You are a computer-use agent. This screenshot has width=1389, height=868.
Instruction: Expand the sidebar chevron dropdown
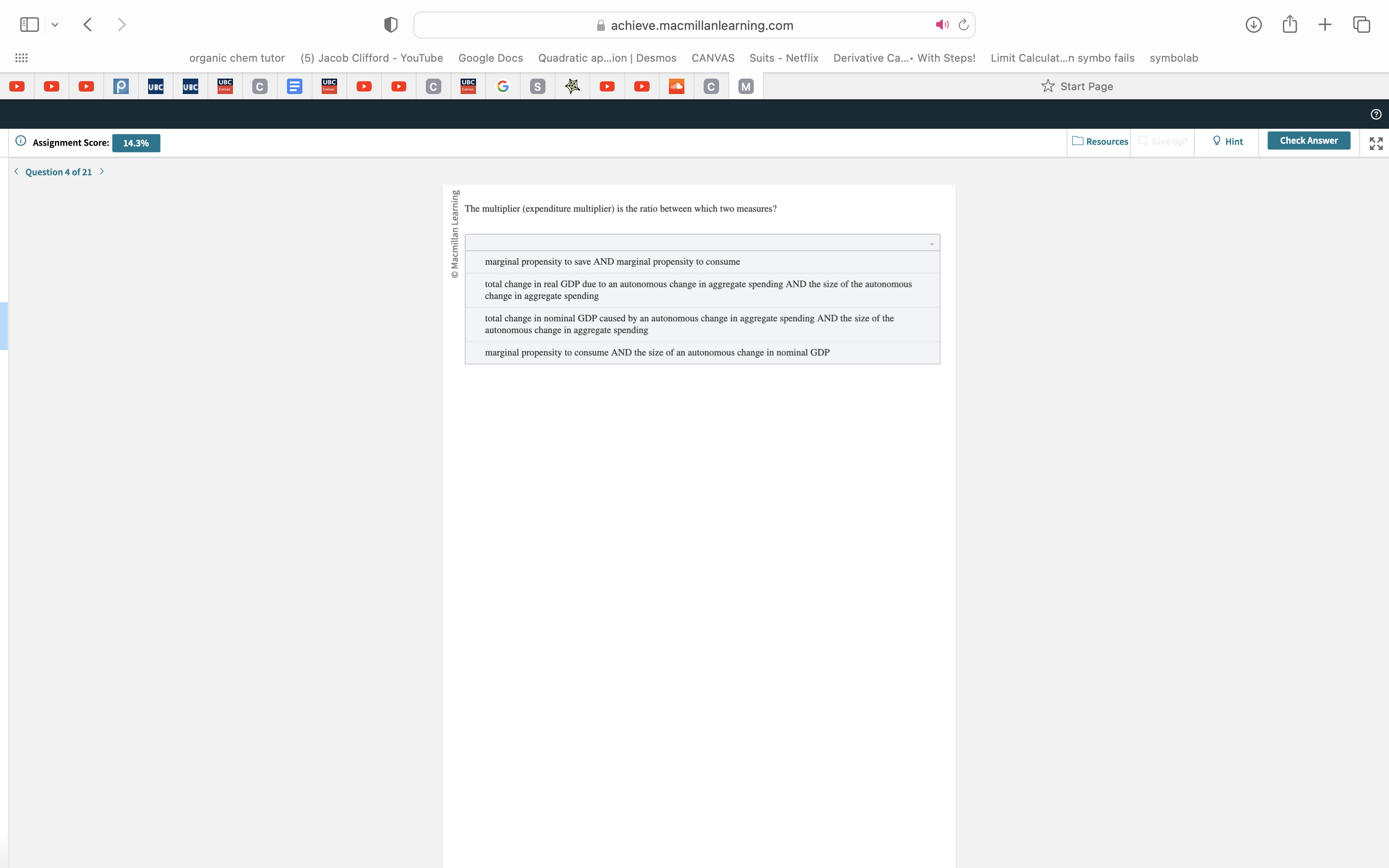55,25
